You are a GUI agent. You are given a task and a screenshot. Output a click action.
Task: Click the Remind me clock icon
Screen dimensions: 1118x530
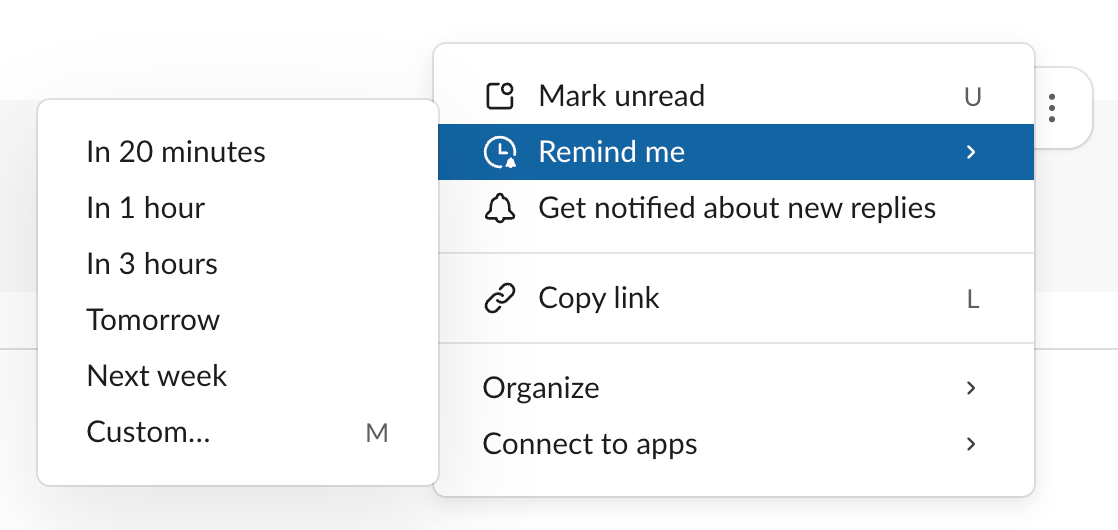(499, 152)
